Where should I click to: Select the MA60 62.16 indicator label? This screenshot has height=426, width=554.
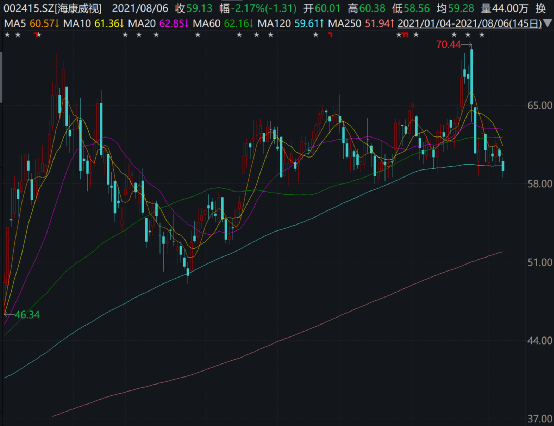pyautogui.click(x=223, y=24)
